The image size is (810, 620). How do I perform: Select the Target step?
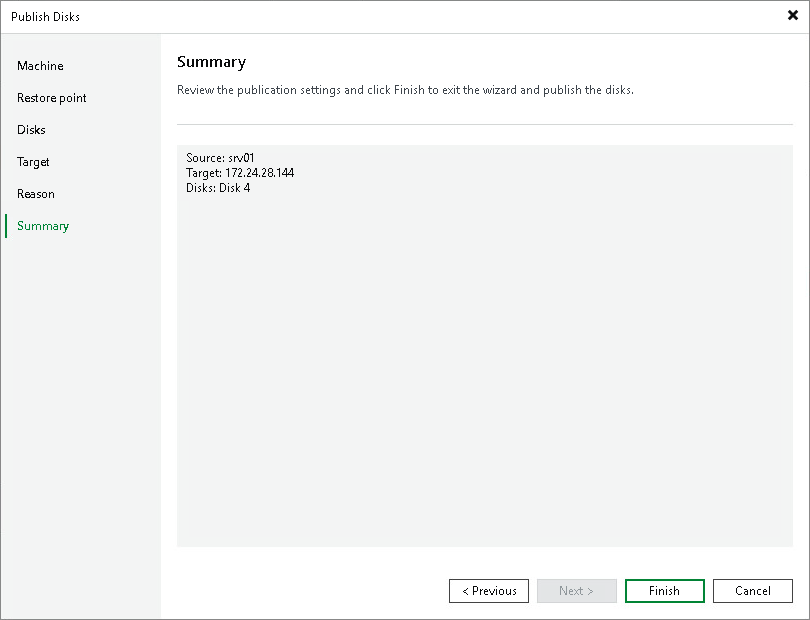(31, 162)
